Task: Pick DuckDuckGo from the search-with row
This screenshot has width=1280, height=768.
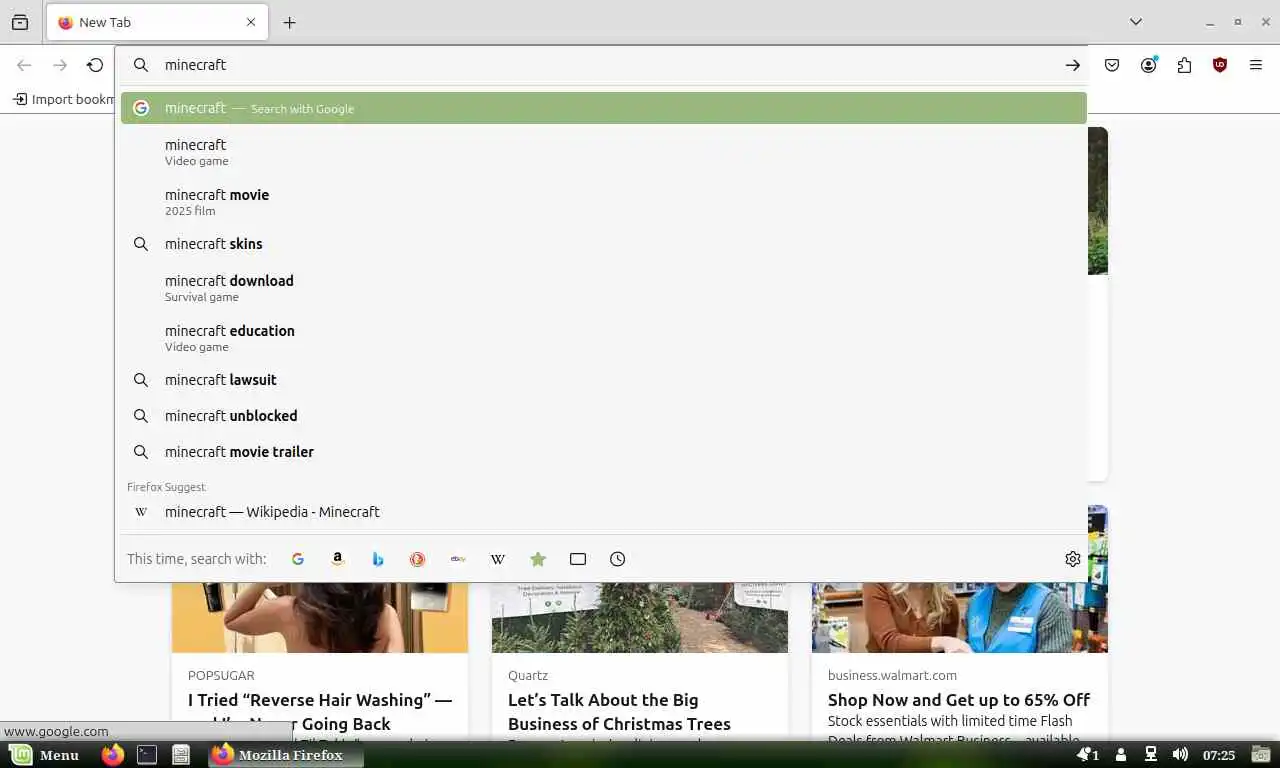Action: 418,559
